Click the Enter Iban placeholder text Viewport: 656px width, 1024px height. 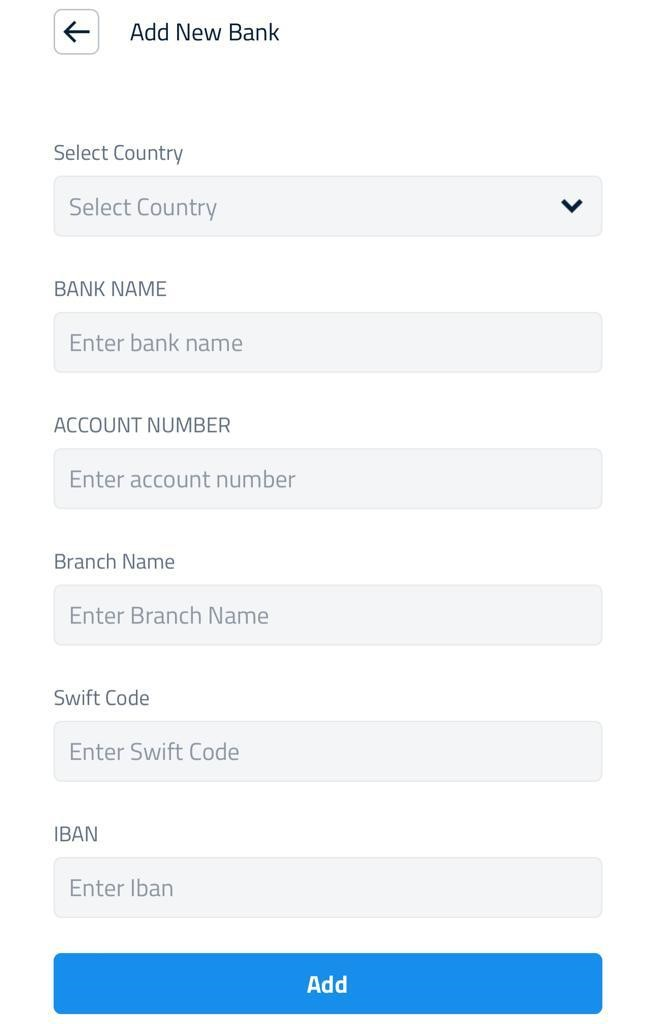tap(122, 888)
